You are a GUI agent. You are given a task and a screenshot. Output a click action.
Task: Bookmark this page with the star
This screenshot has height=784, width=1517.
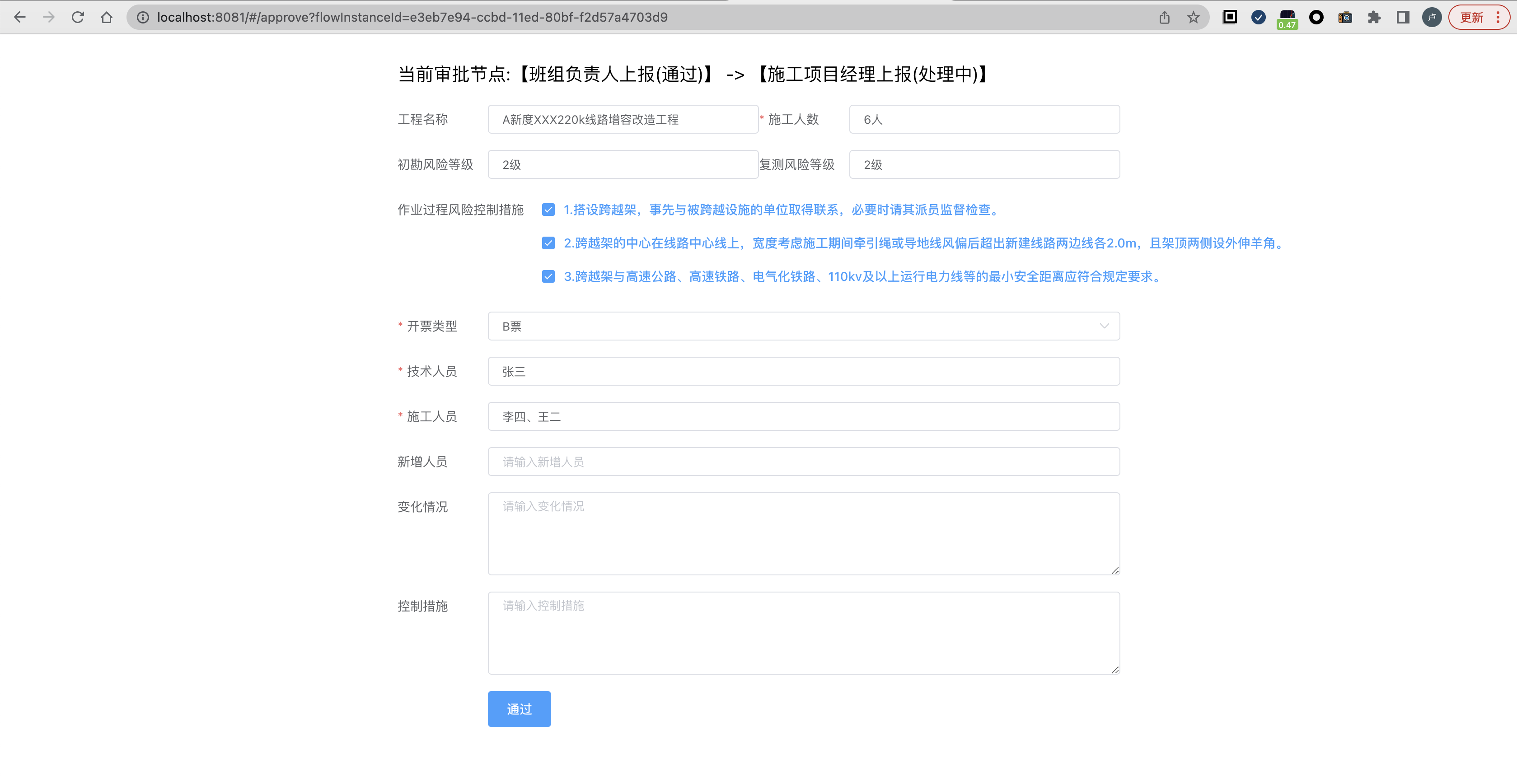tap(1193, 17)
